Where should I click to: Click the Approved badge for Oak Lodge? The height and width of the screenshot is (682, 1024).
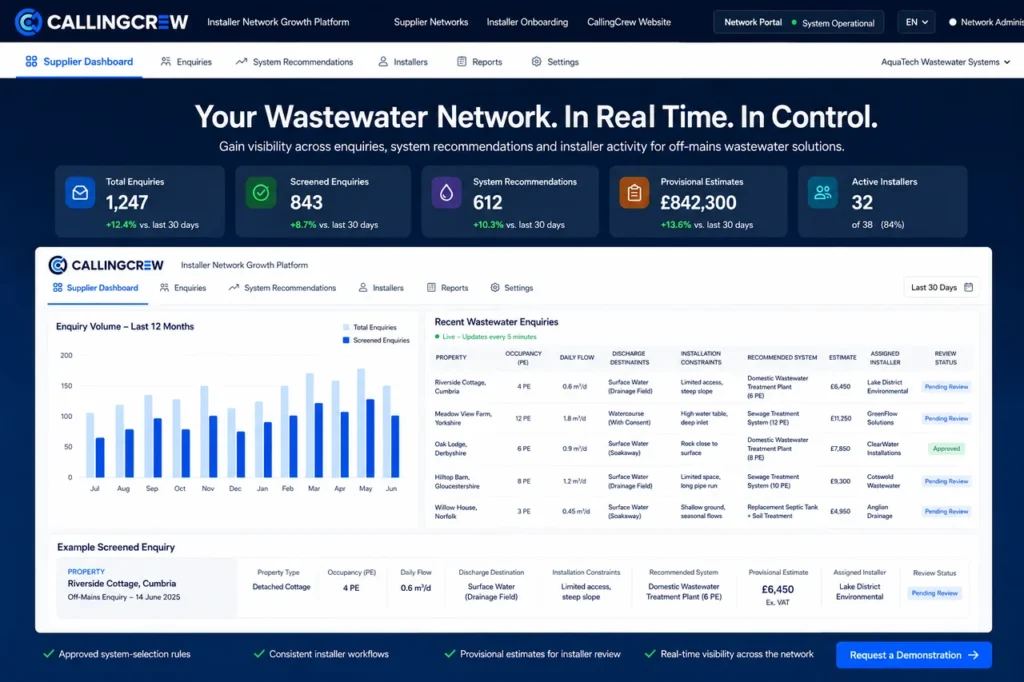[946, 449]
